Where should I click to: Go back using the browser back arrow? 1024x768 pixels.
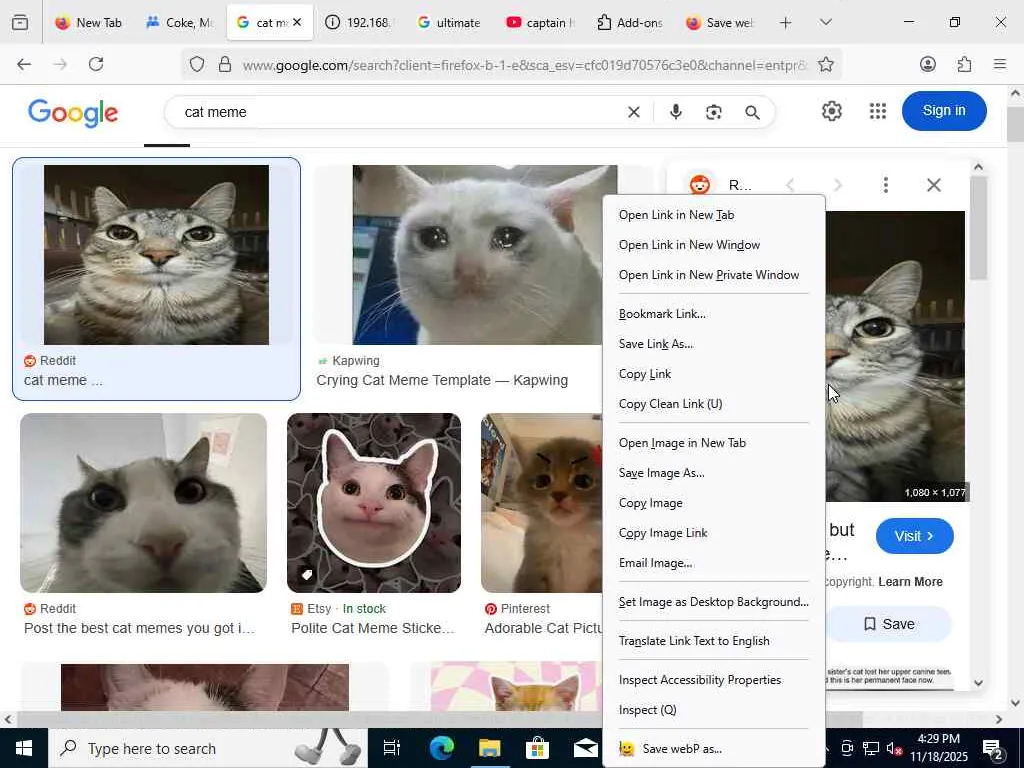click(24, 64)
